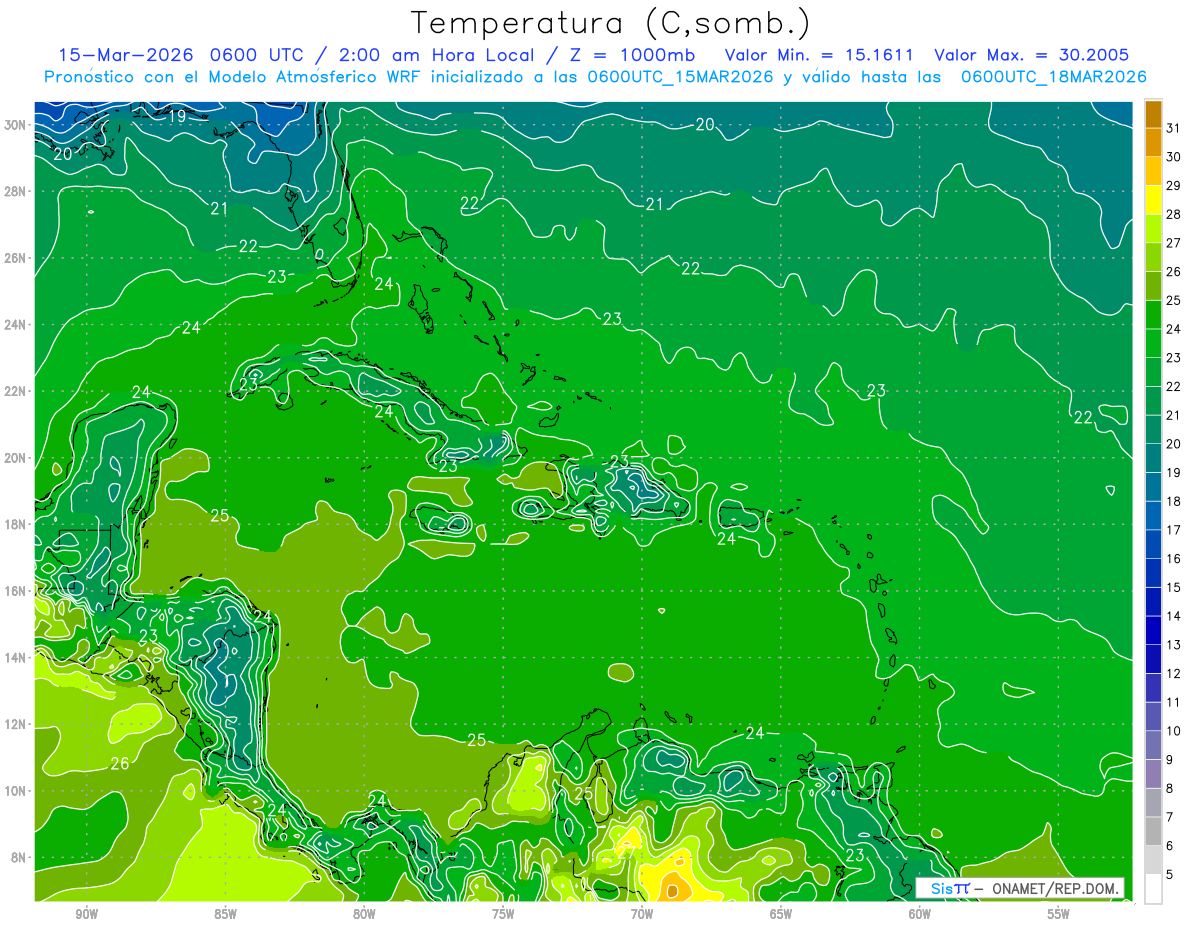1200x927 pixels.
Task: Click the "24N" latitude axis label
Action: 15,324
